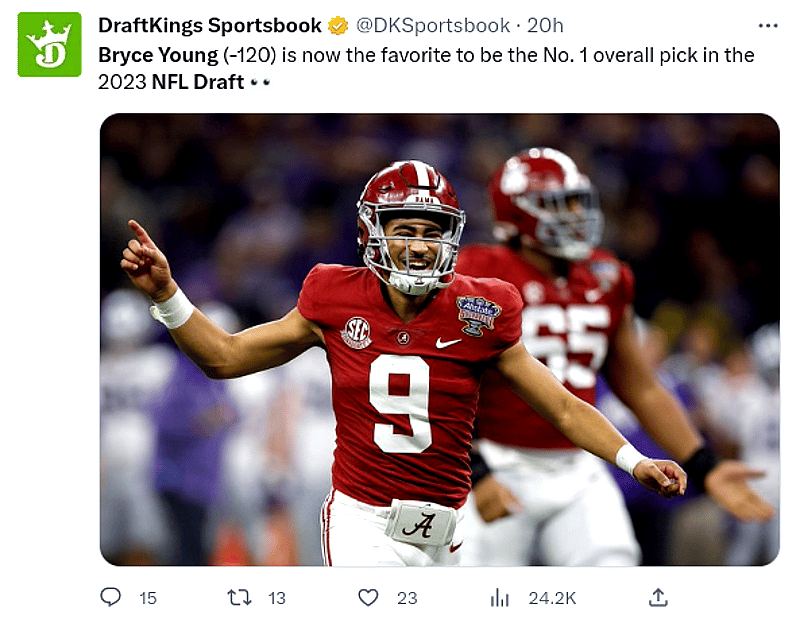
Task: Click the share upload icon
Action: point(658,597)
